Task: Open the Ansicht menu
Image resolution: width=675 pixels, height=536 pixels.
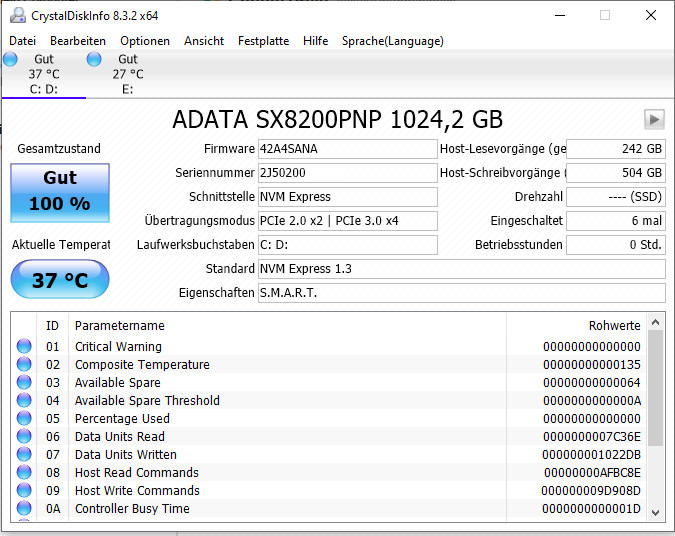Action: [204, 41]
